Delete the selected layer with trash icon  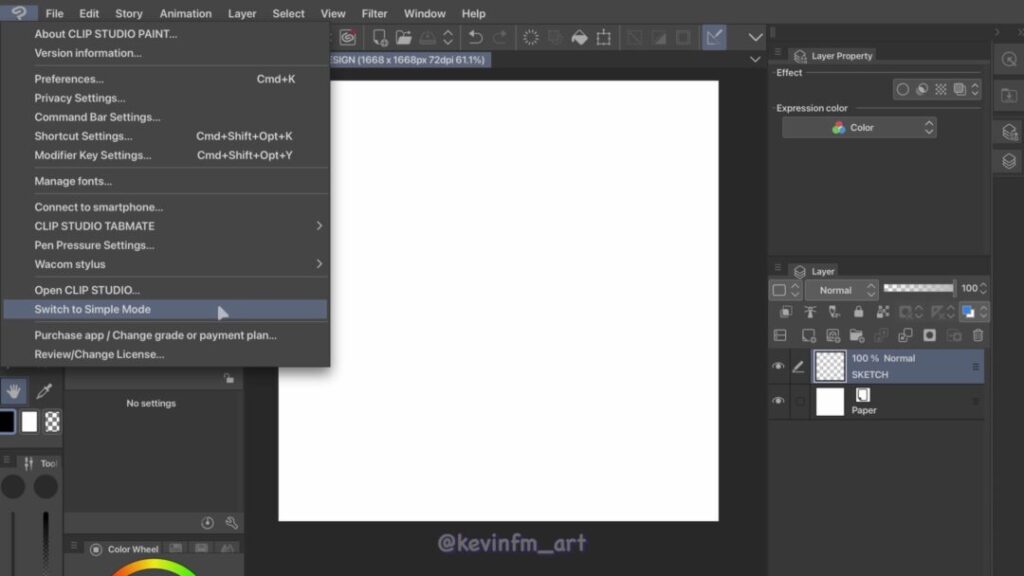(978, 336)
